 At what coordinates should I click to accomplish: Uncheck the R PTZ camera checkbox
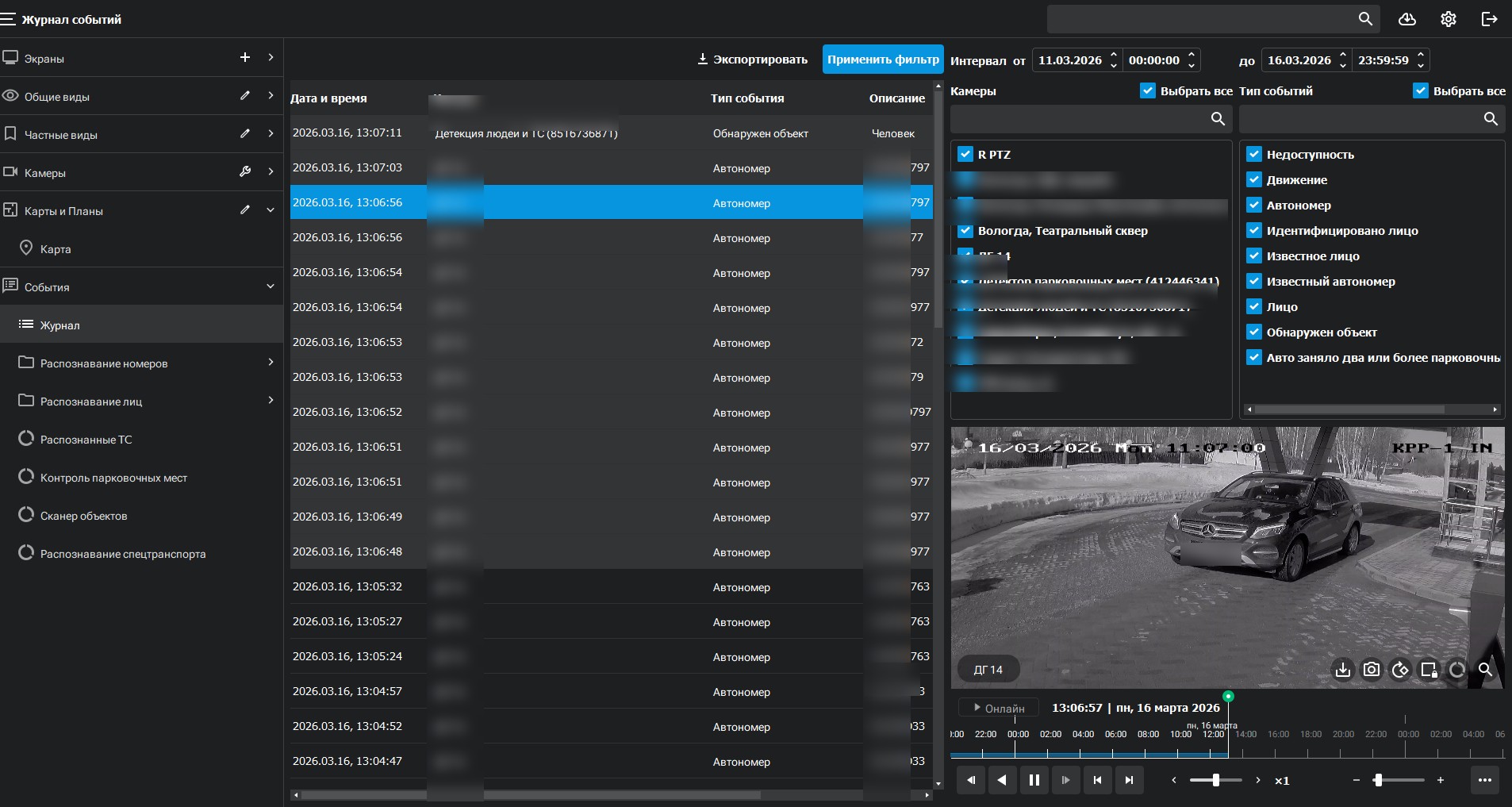[x=965, y=155]
